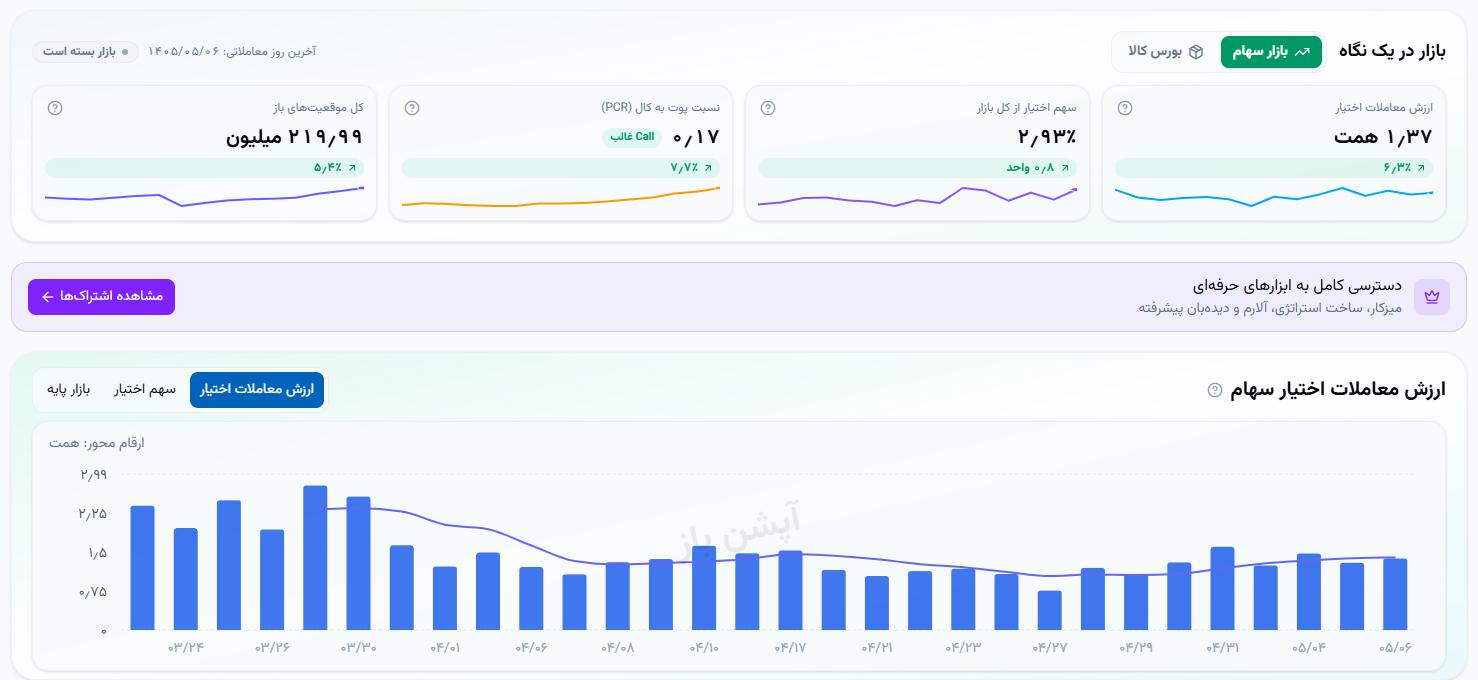Click help icon on ارزش معاملات اختیار card
This screenshot has height=680, width=1478.
1125,108
